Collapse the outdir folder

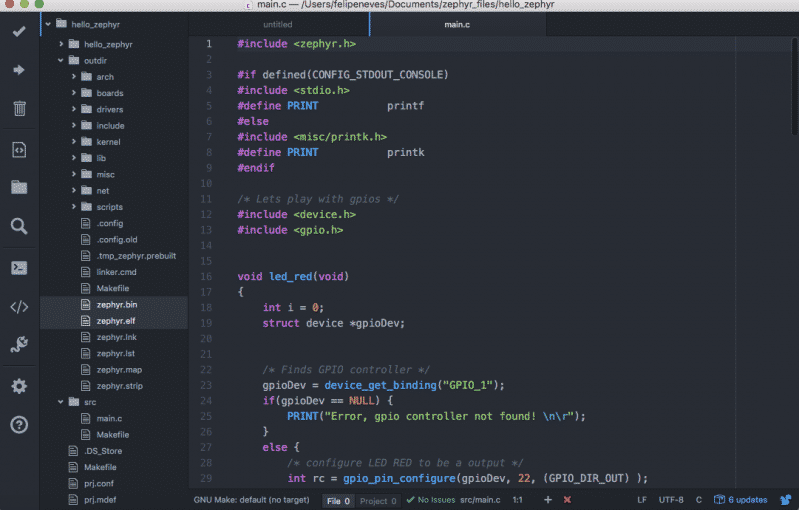pyautogui.click(x=61, y=61)
